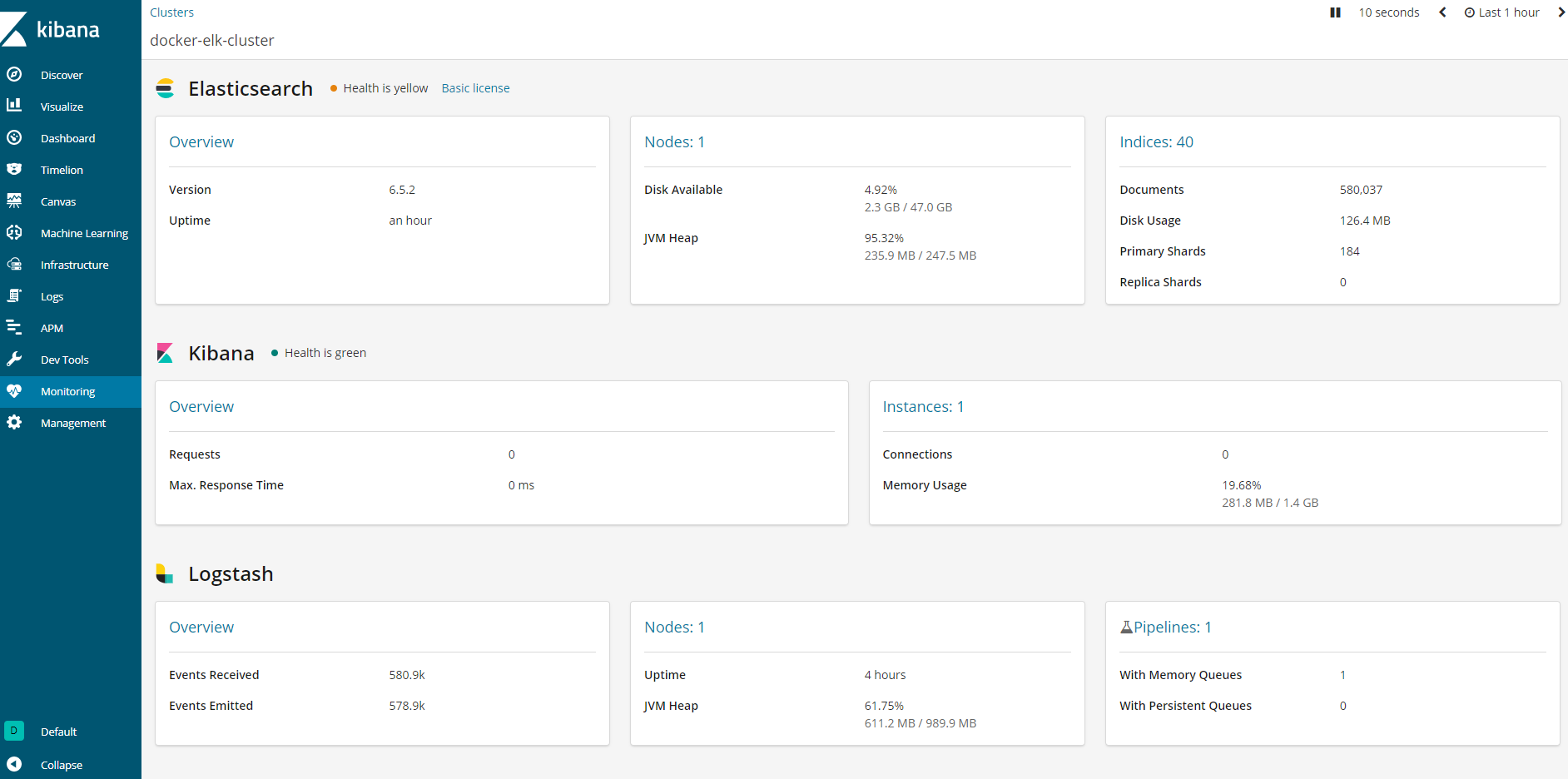Image resolution: width=1568 pixels, height=779 pixels.
Task: Click the '580,037' documents value
Action: [1361, 190]
